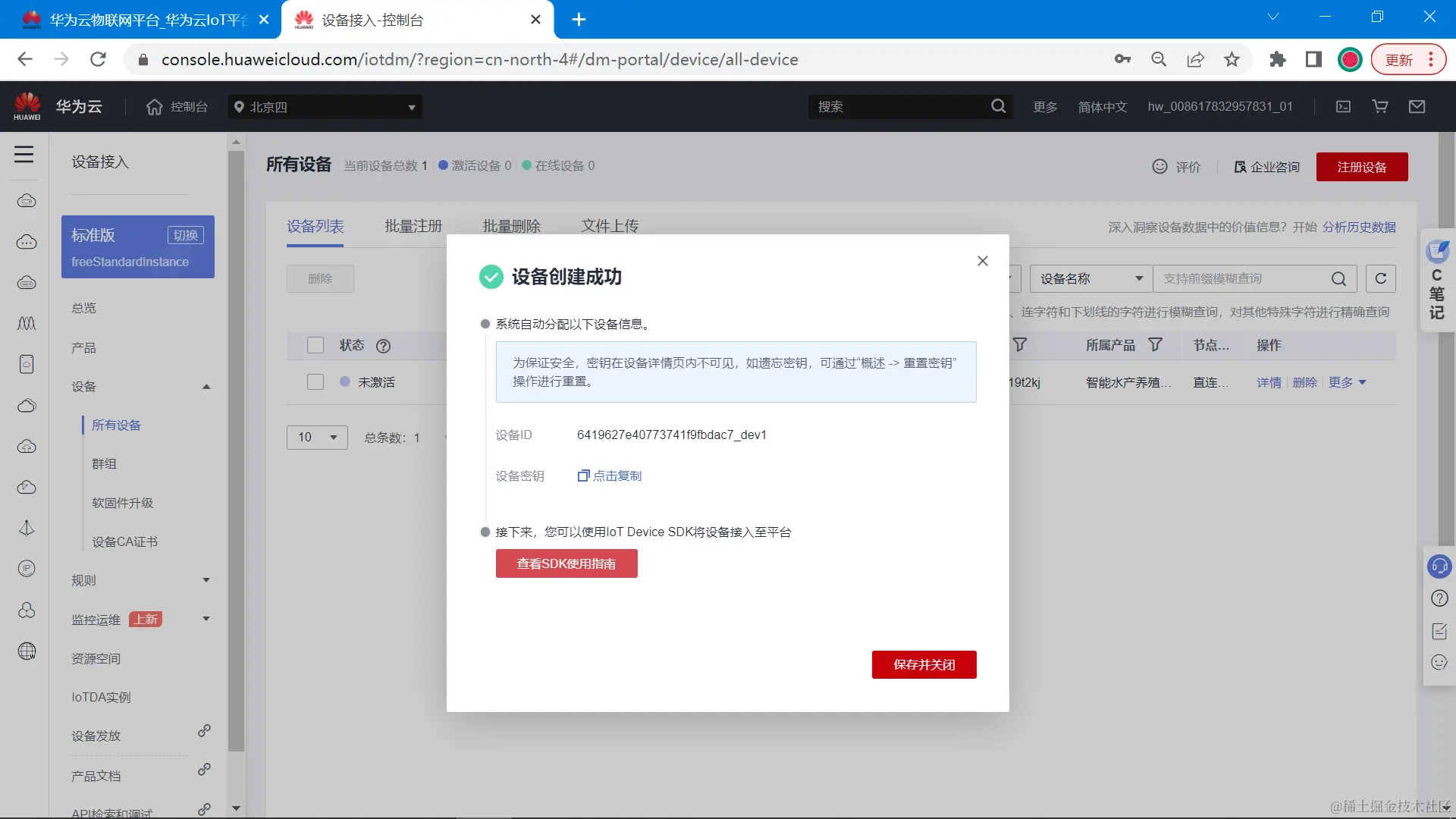Viewport: 1456px width, 819px height.
Task: Click the 所属产品 filter funnel icon
Action: coord(1155,345)
